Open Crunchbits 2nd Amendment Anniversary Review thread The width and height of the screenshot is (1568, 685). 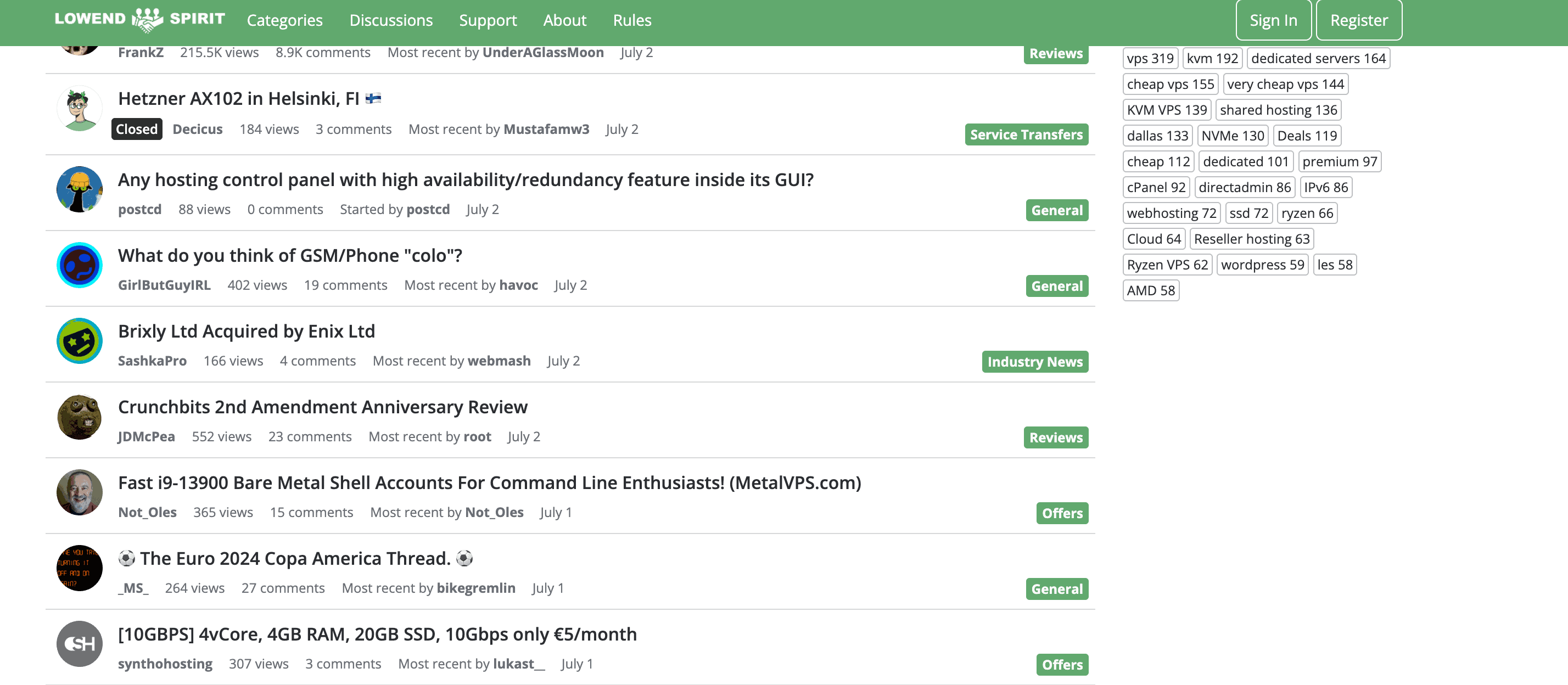[323, 407]
